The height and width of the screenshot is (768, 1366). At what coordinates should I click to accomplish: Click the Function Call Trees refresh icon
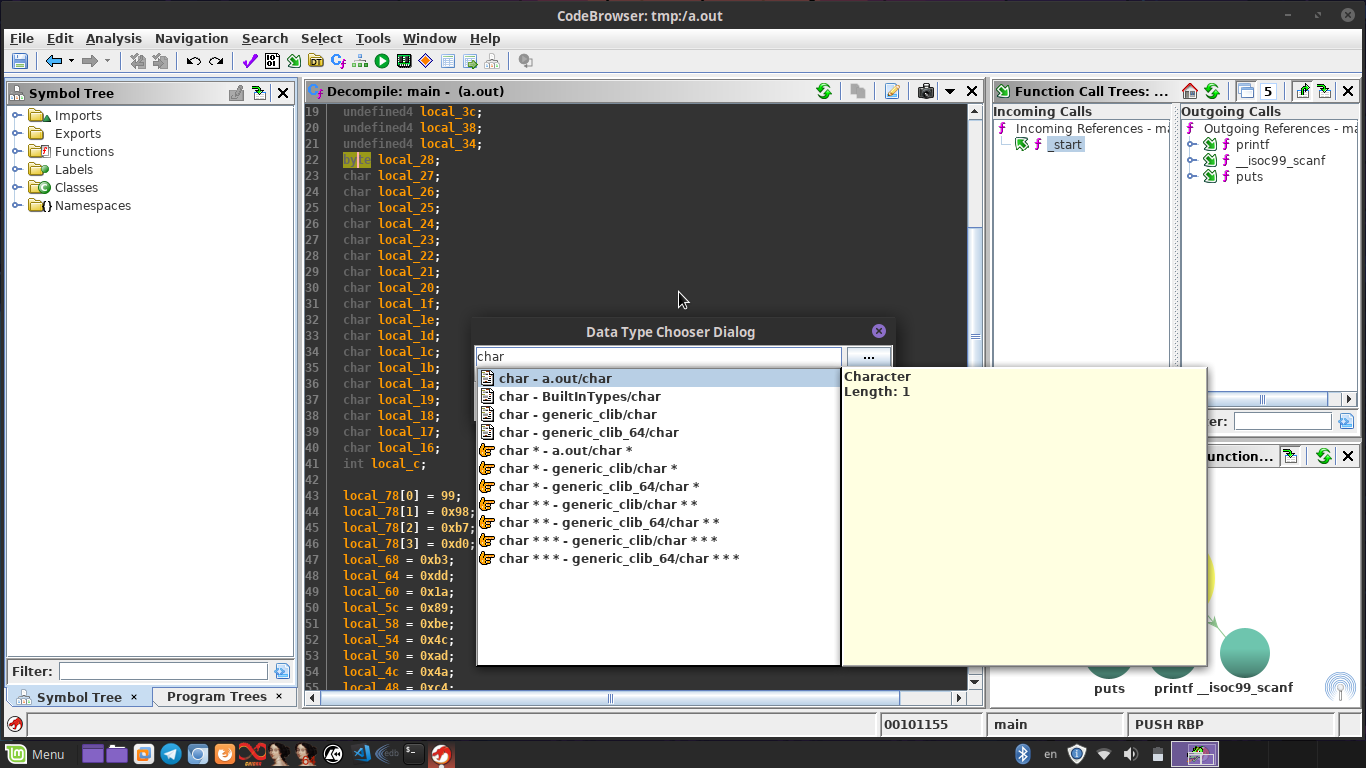(x=1212, y=91)
